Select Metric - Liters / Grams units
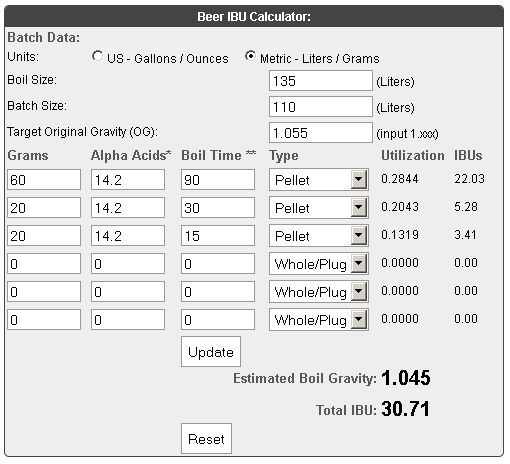Viewport: 510px width, 464px height. [250, 56]
